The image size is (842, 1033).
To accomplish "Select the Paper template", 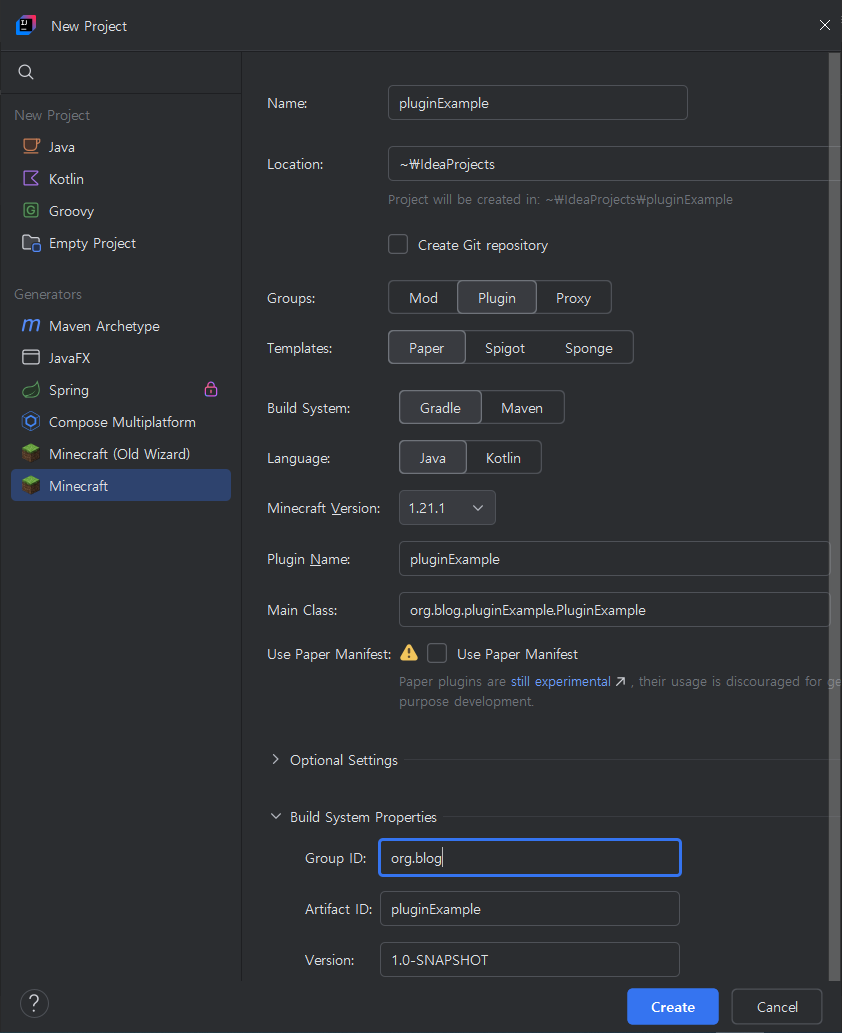I will [x=426, y=348].
